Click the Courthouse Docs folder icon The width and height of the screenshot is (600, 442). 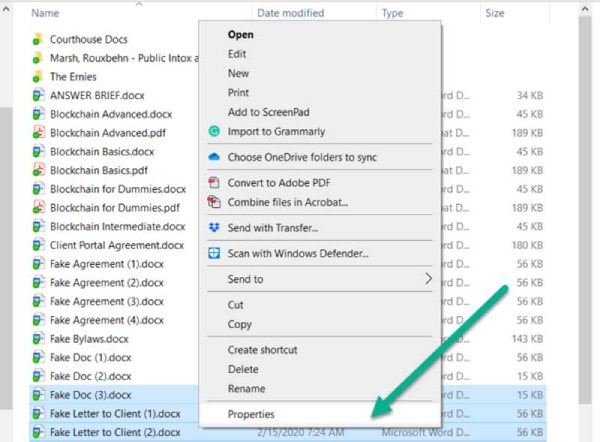tap(37, 40)
